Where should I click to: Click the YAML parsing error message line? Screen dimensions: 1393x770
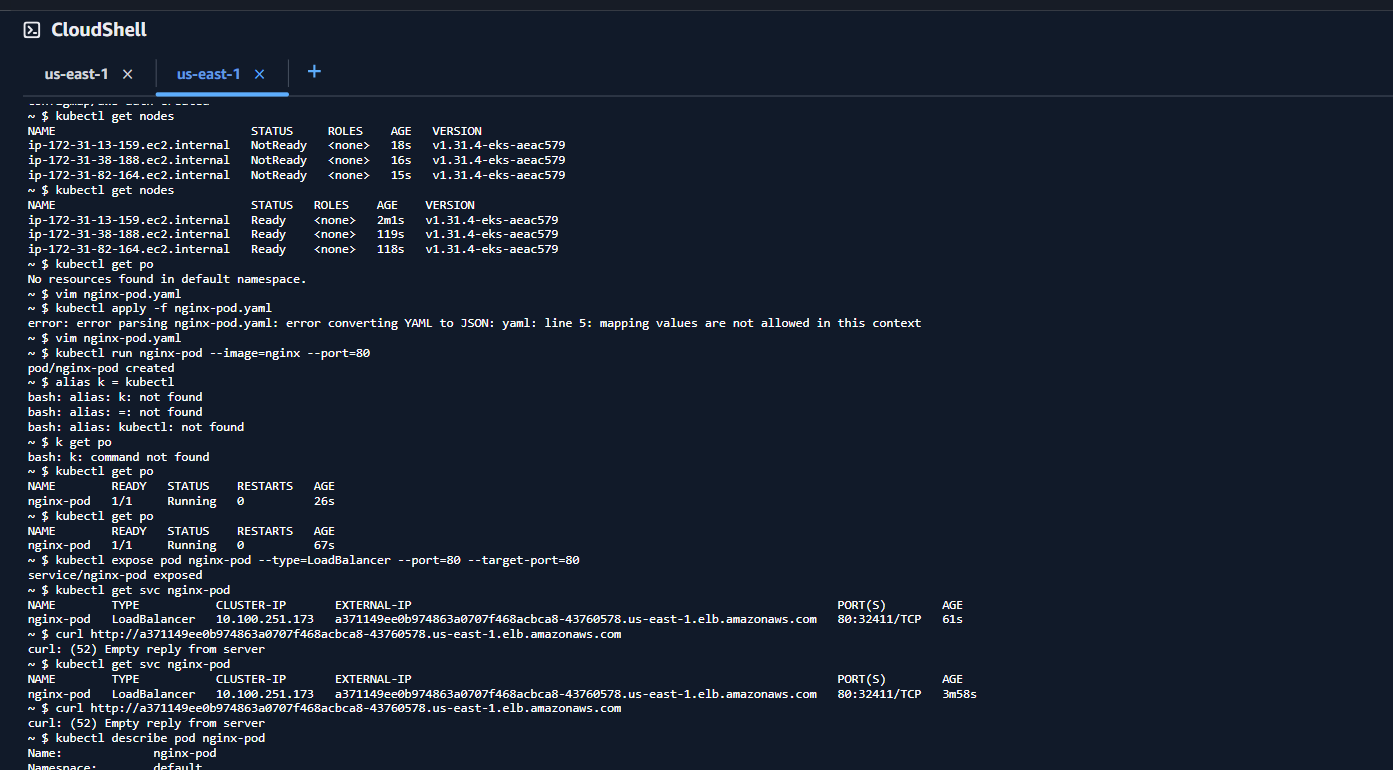474,323
